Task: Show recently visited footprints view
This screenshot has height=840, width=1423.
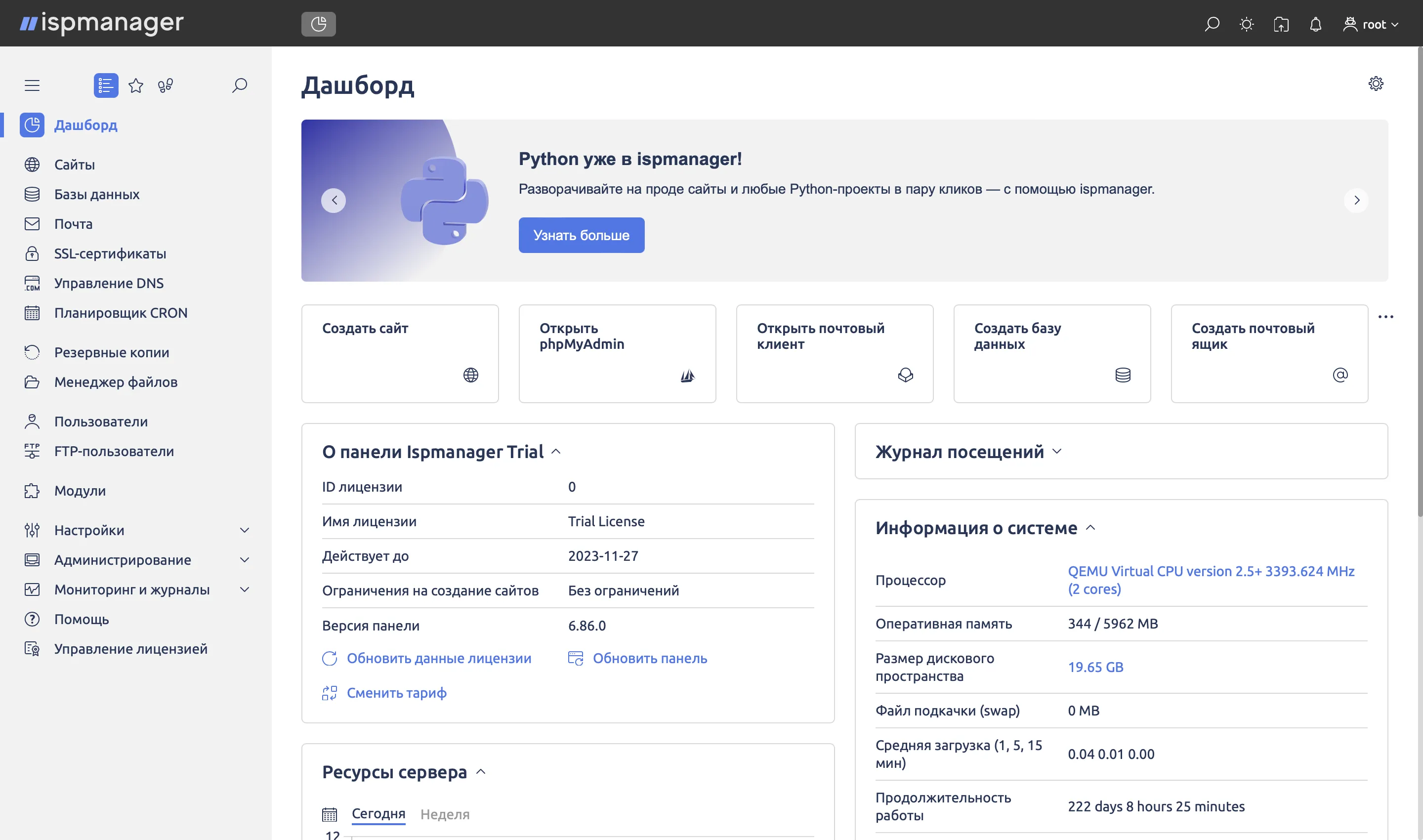Action: tap(166, 85)
